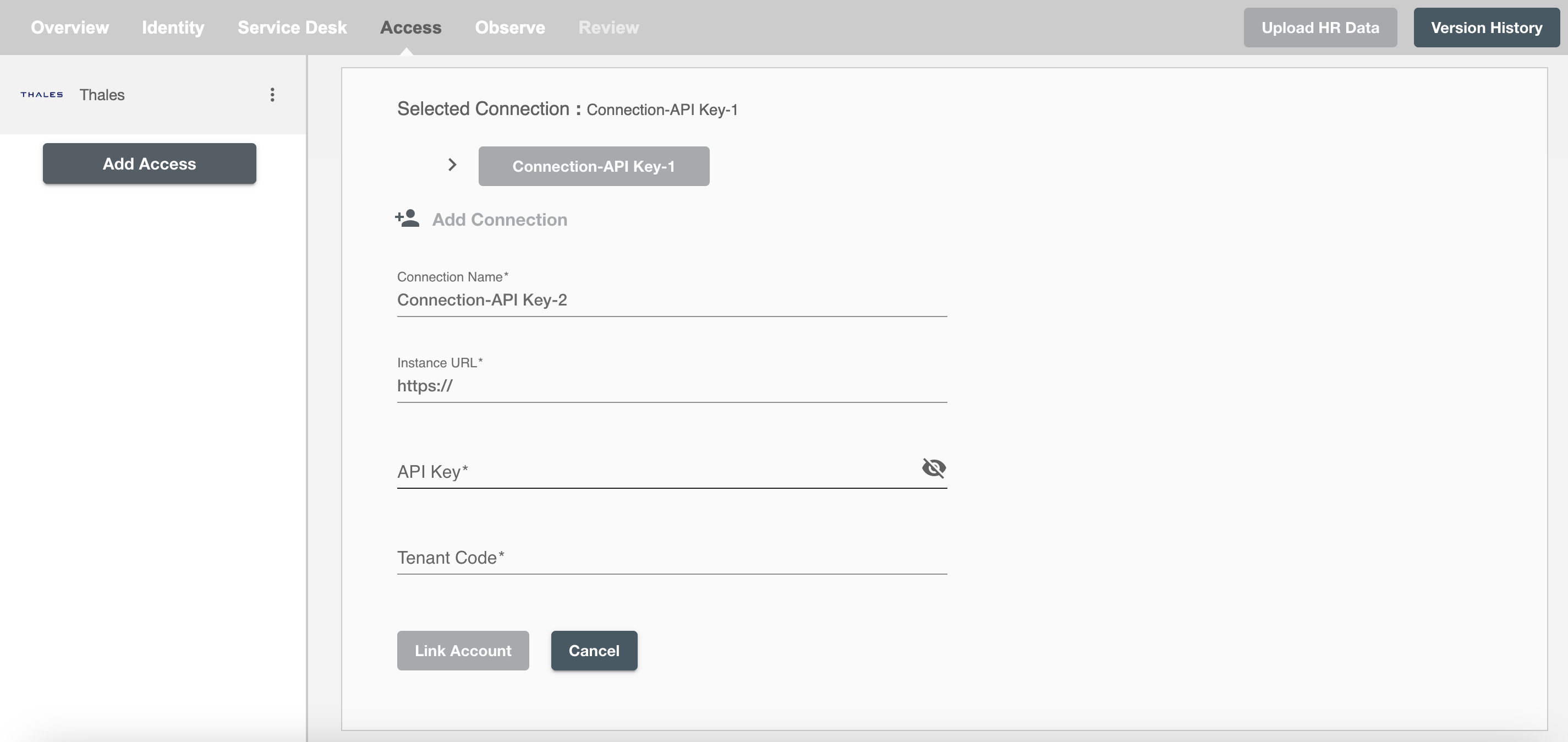Click the three-dots menu for Thales
The height and width of the screenshot is (742, 1568).
pos(270,94)
